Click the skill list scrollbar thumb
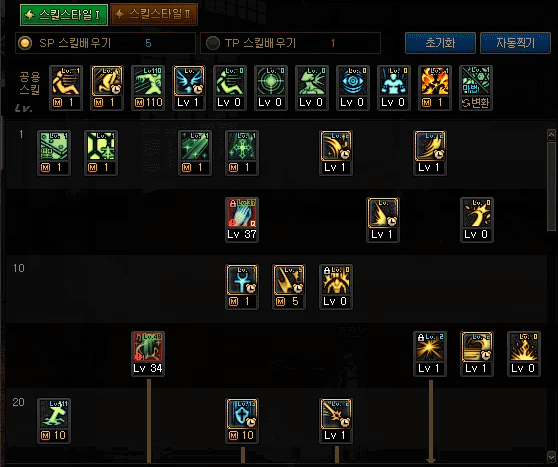The height and width of the screenshot is (467, 558). click(551, 187)
